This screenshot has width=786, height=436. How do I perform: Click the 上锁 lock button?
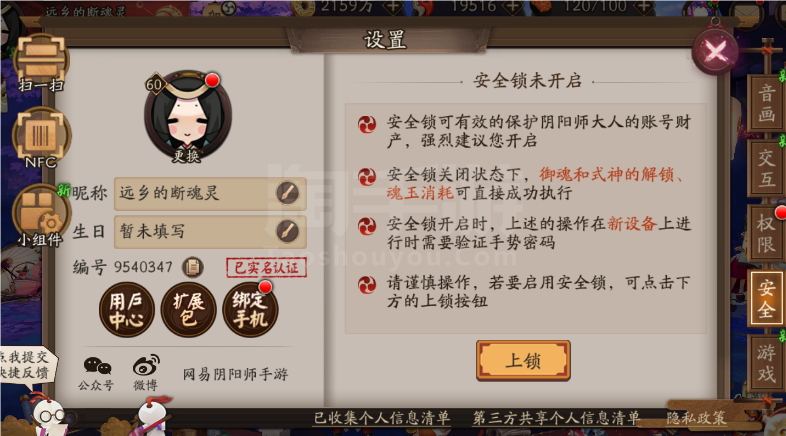click(523, 360)
